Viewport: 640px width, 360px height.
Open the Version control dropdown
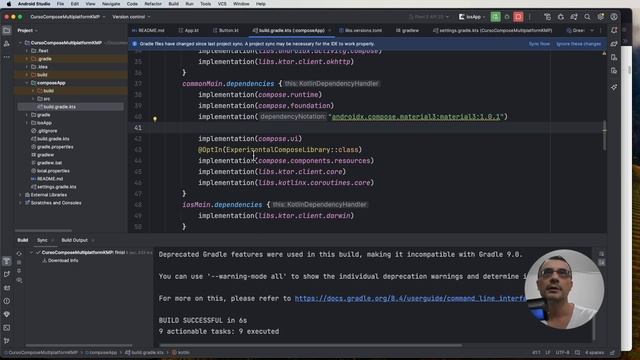(x=131, y=17)
